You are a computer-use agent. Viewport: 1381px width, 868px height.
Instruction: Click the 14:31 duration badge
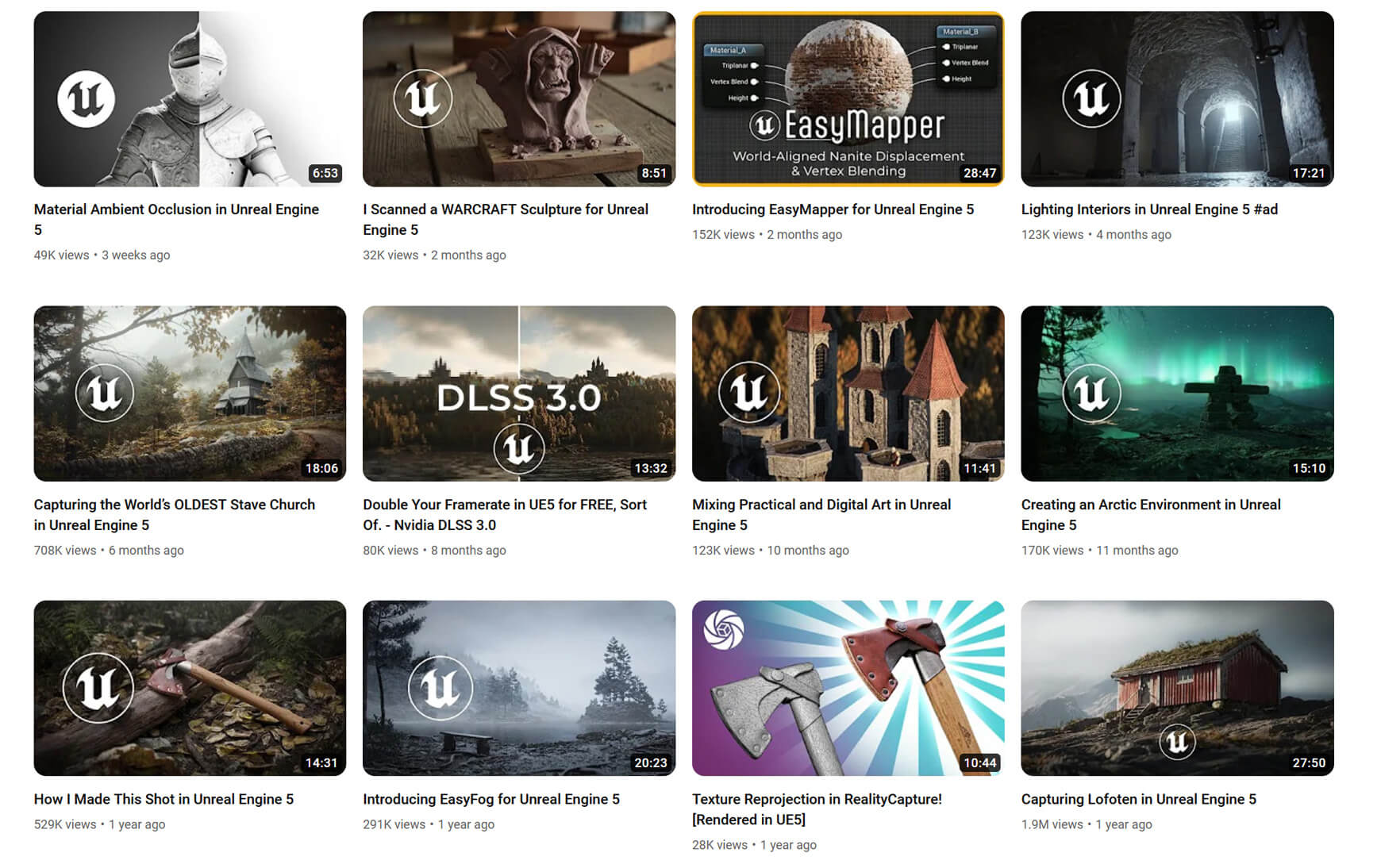point(321,762)
